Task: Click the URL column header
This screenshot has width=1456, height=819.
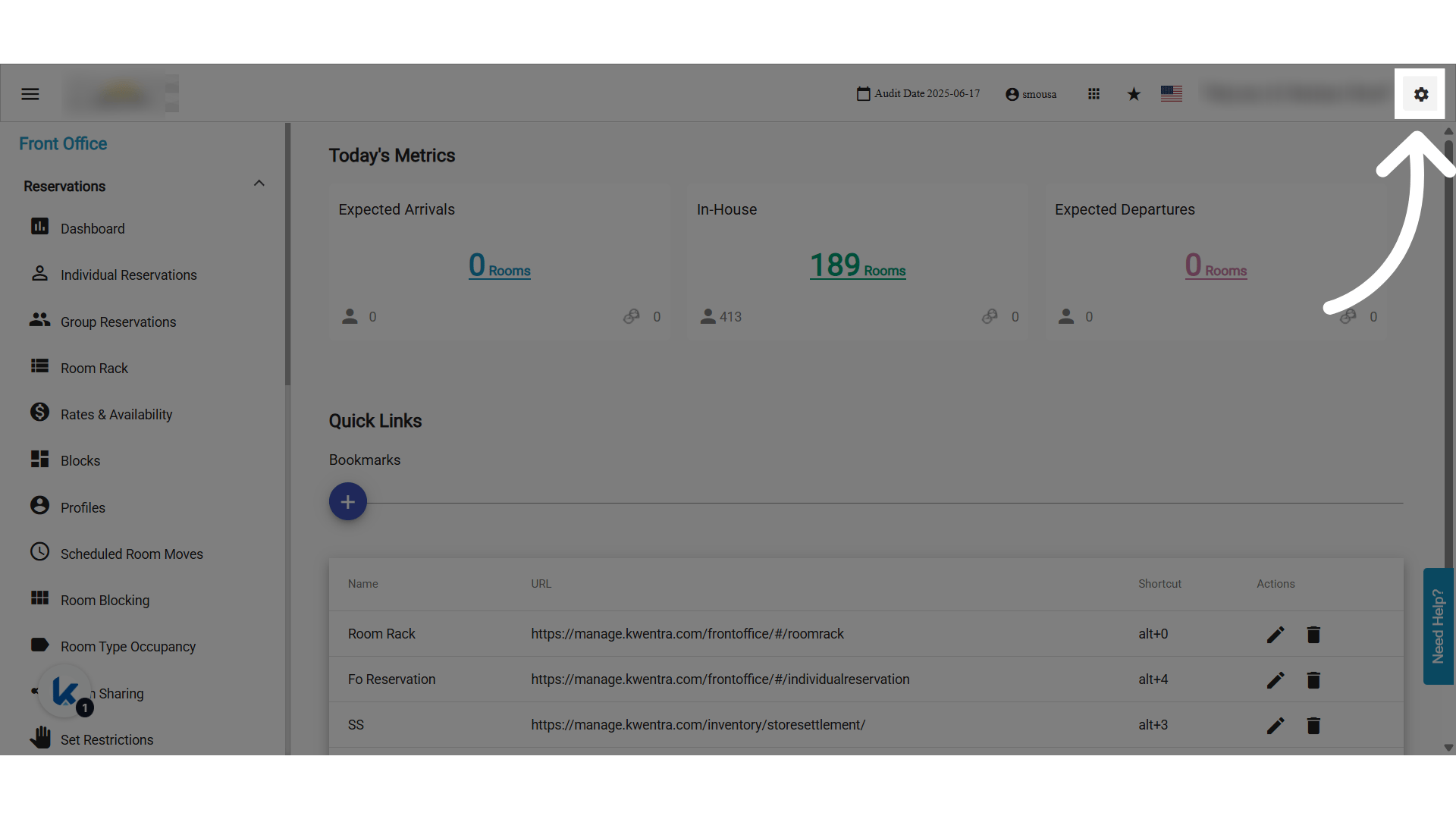Action: 541,584
